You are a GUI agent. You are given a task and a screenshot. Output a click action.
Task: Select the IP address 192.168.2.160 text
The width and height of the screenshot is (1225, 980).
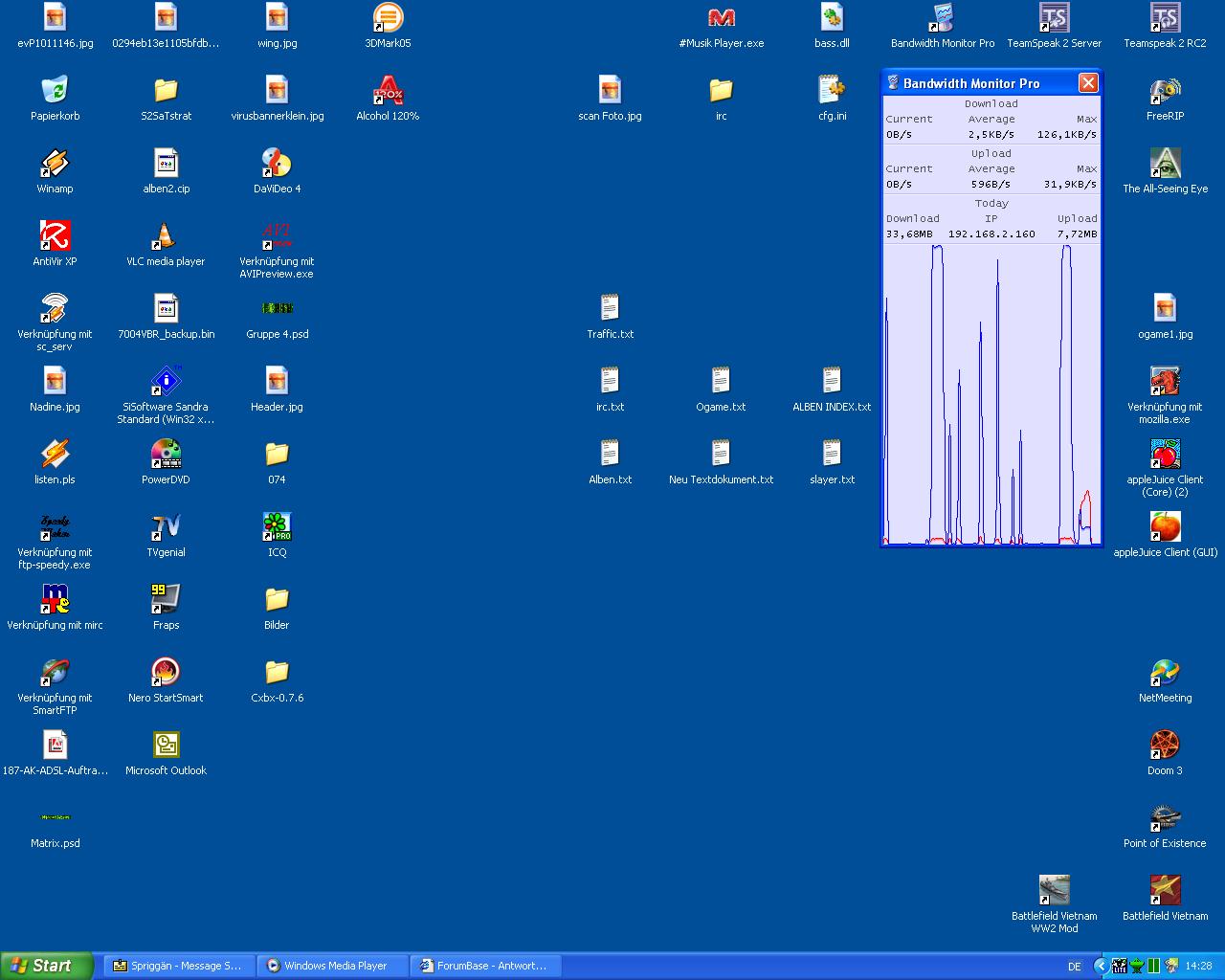(x=991, y=234)
